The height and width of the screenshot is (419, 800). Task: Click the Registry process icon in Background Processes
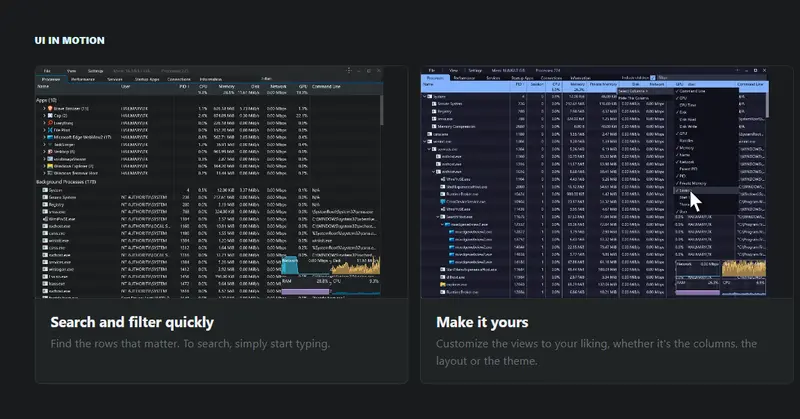45,204
